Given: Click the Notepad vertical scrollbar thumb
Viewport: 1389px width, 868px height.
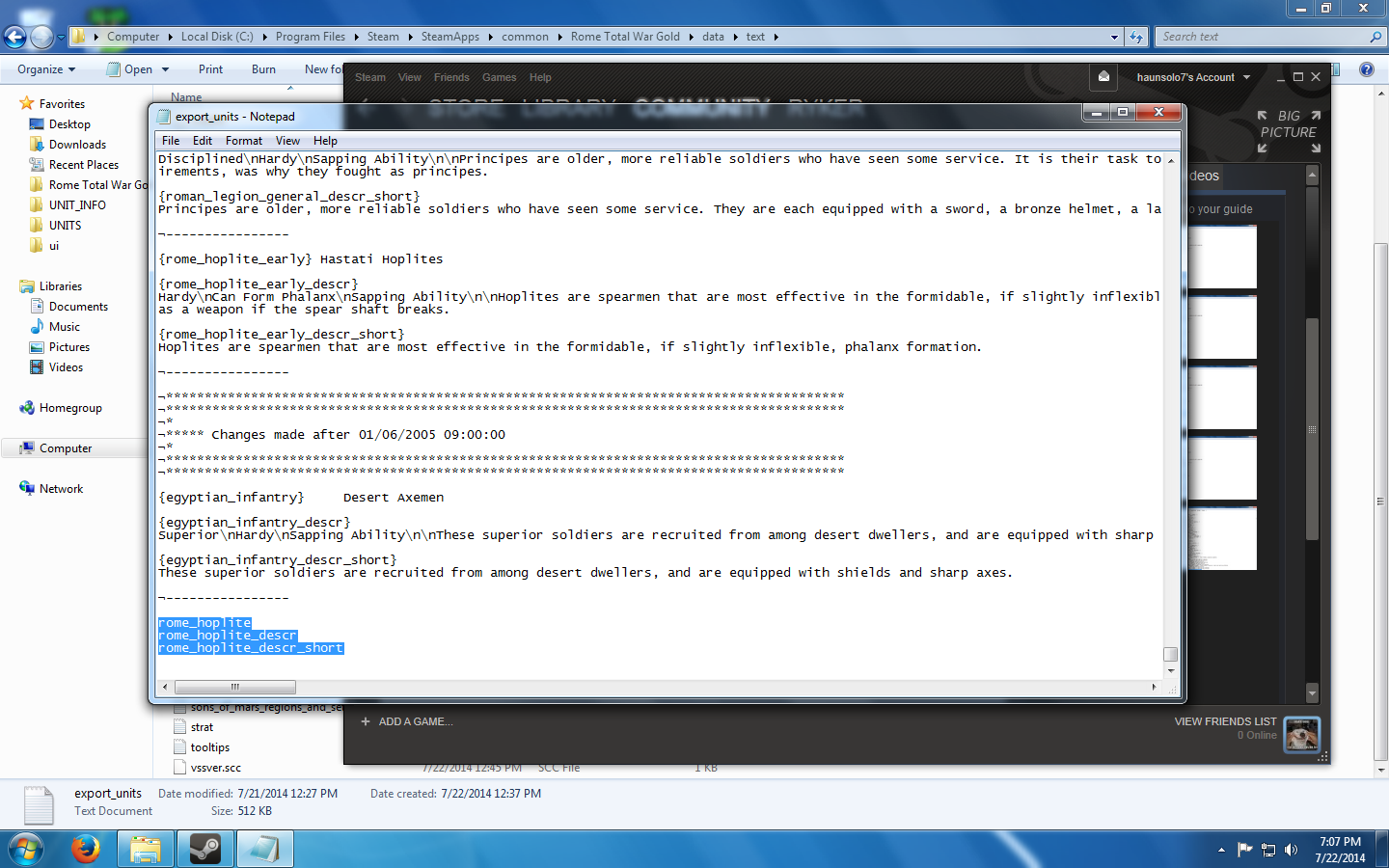Looking at the screenshot, I should pos(1171,654).
